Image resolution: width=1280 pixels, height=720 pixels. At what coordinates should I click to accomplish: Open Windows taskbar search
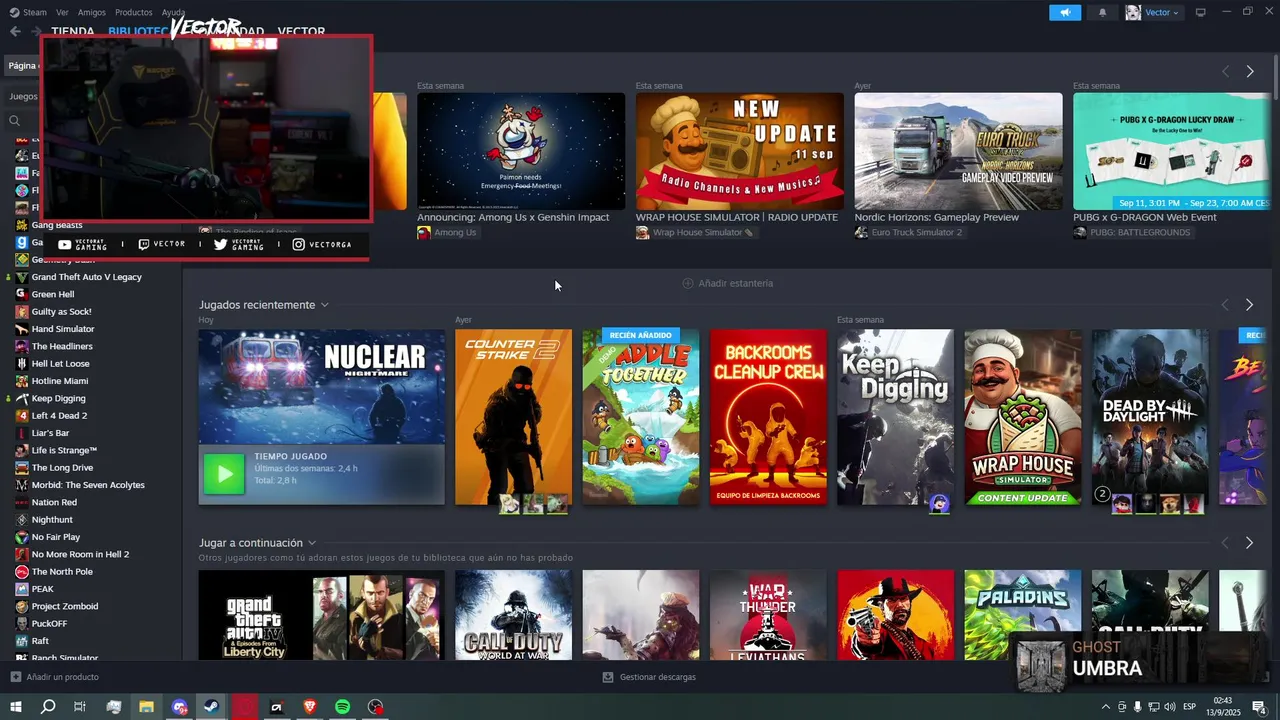pyautogui.click(x=48, y=707)
